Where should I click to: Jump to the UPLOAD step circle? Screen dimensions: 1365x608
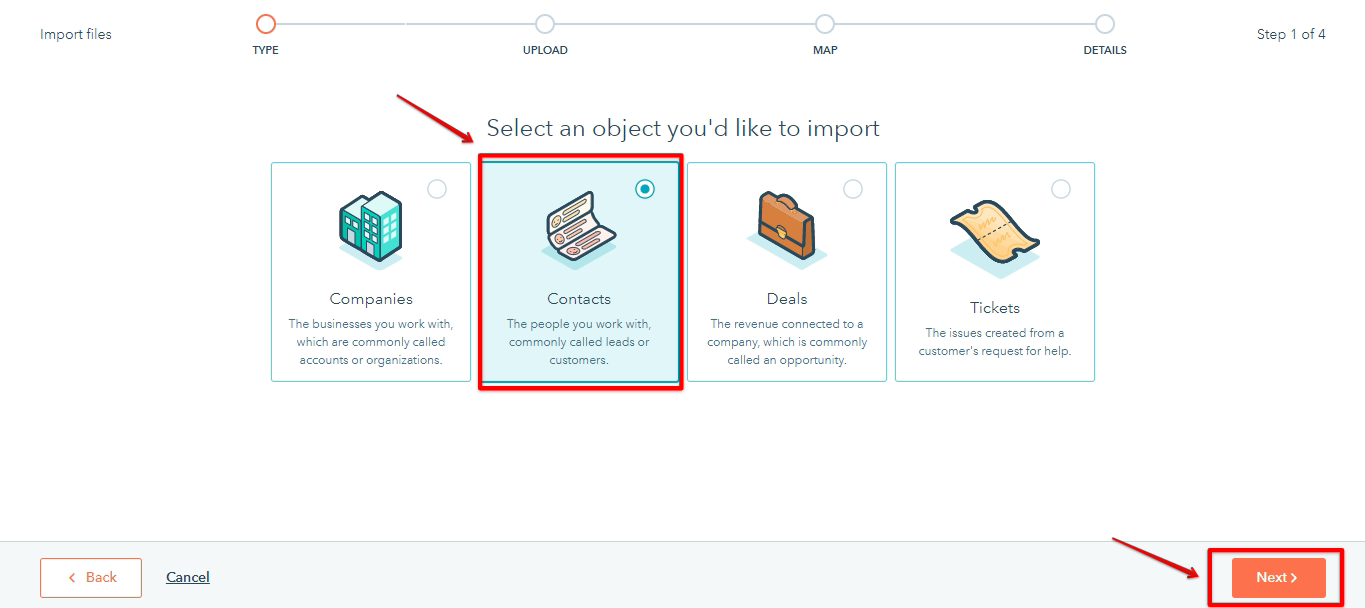click(545, 24)
